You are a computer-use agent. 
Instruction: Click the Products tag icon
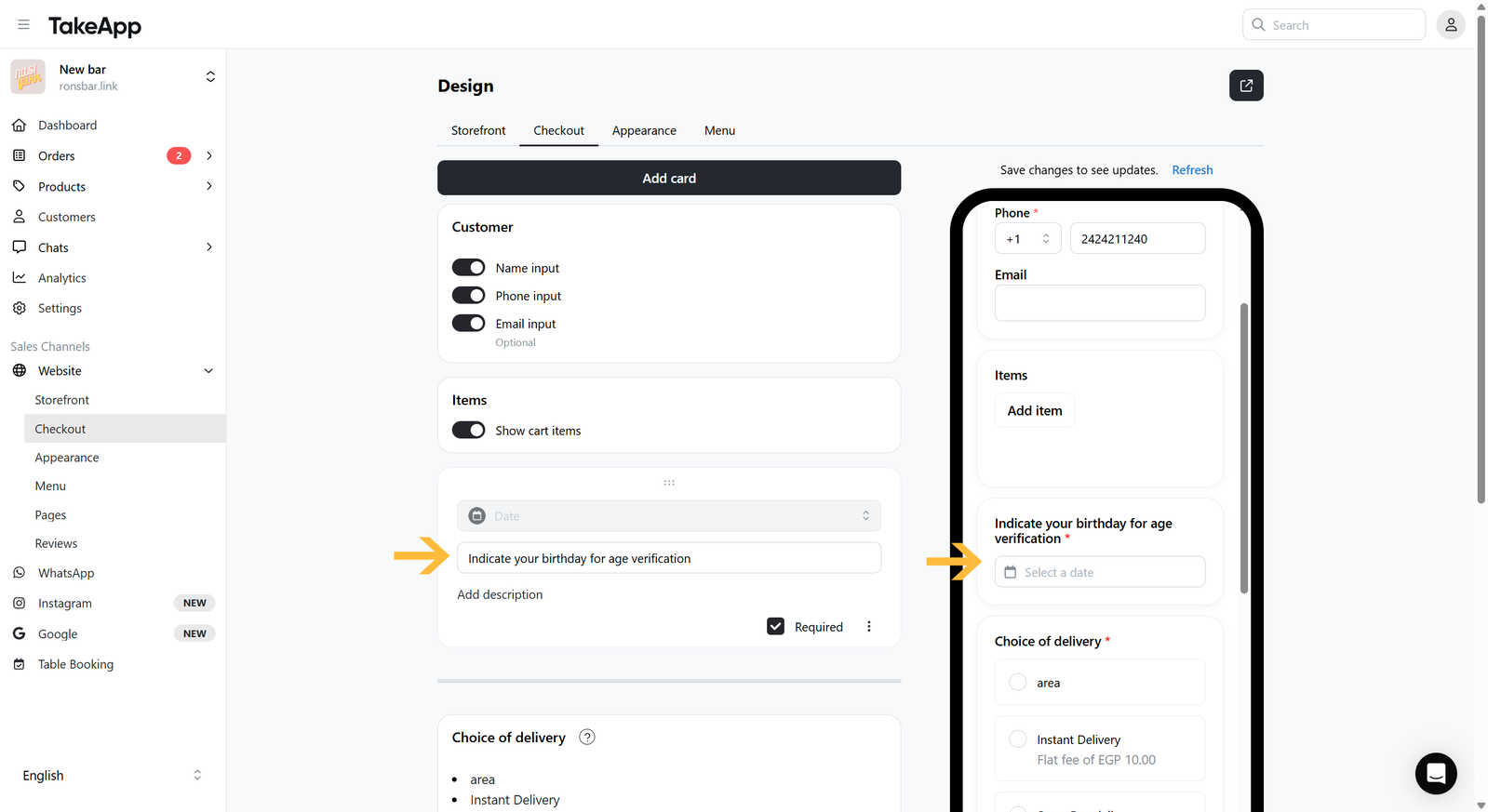[20, 186]
